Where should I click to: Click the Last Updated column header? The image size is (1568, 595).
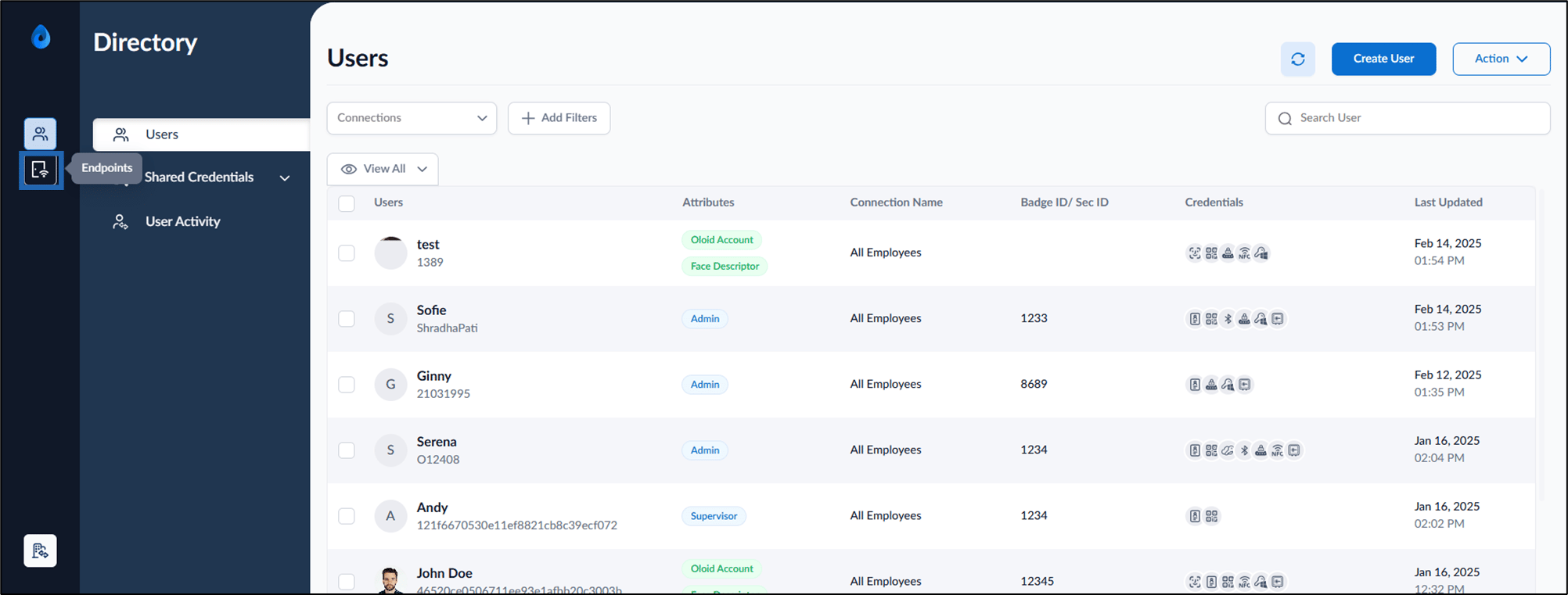click(x=1448, y=203)
